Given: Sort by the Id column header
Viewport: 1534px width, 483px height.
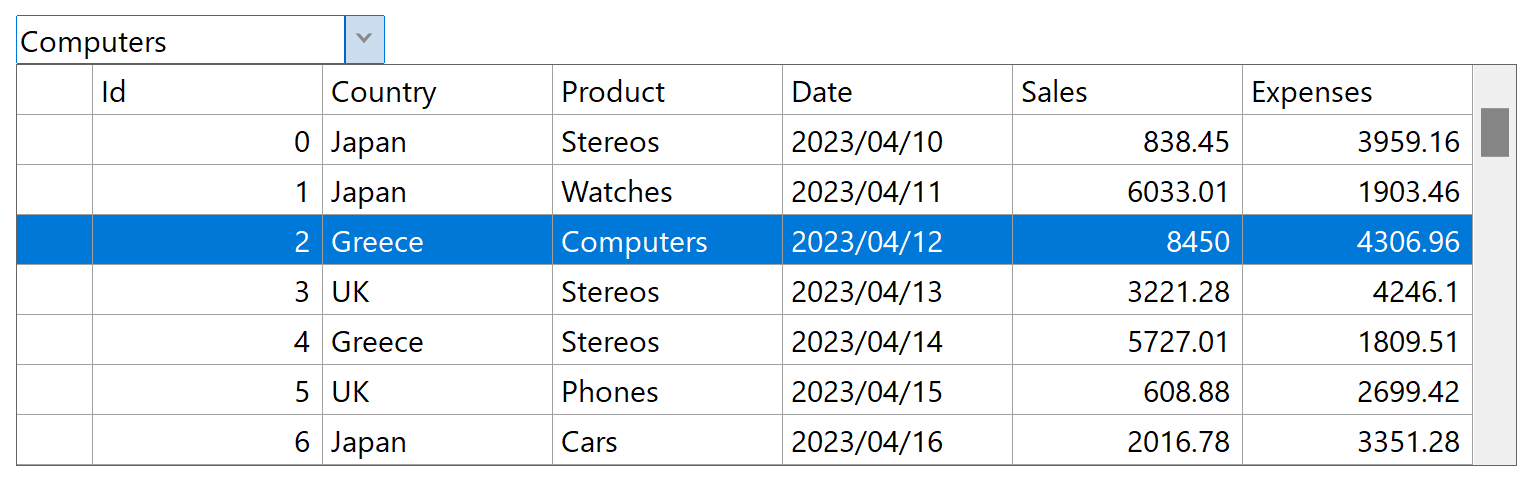Looking at the screenshot, I should click(207, 91).
